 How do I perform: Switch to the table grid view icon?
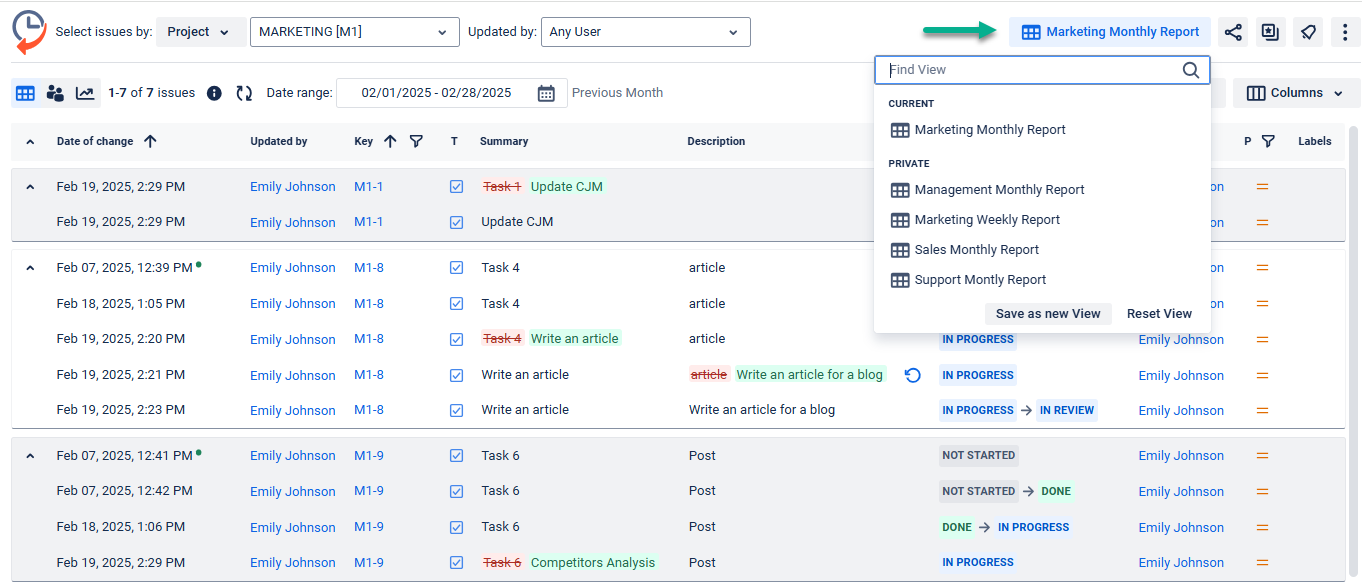[25, 93]
